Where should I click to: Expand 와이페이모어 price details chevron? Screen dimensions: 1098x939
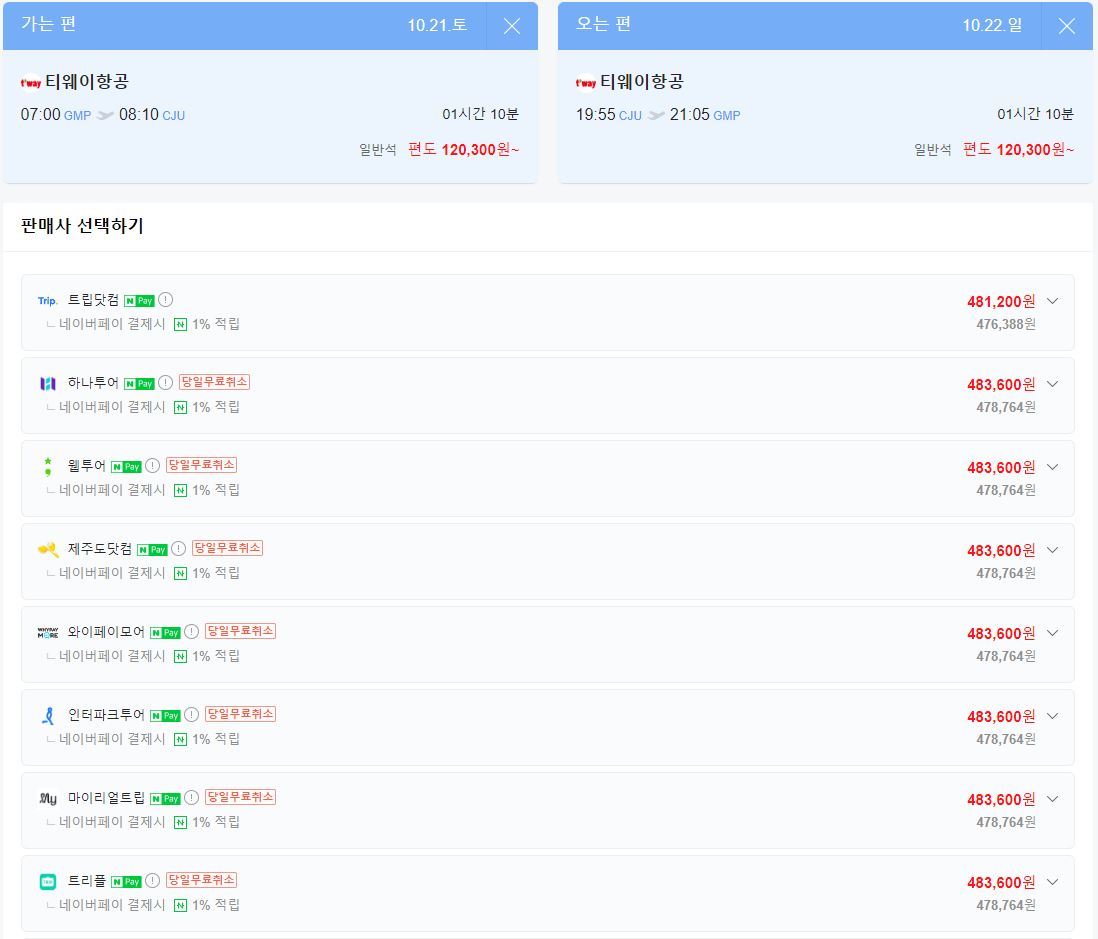[x=1052, y=633]
